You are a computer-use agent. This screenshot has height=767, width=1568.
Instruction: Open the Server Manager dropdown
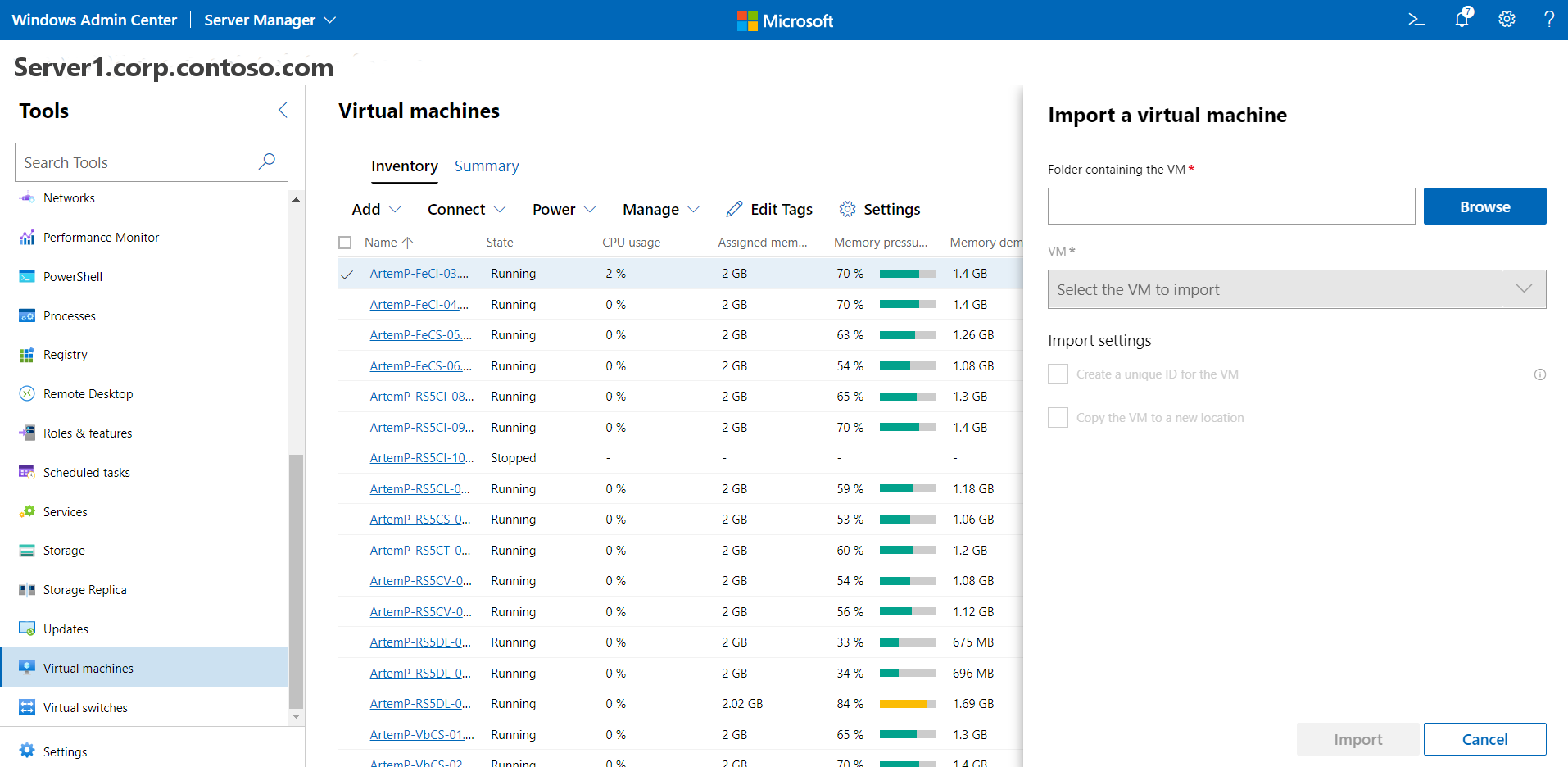point(269,20)
